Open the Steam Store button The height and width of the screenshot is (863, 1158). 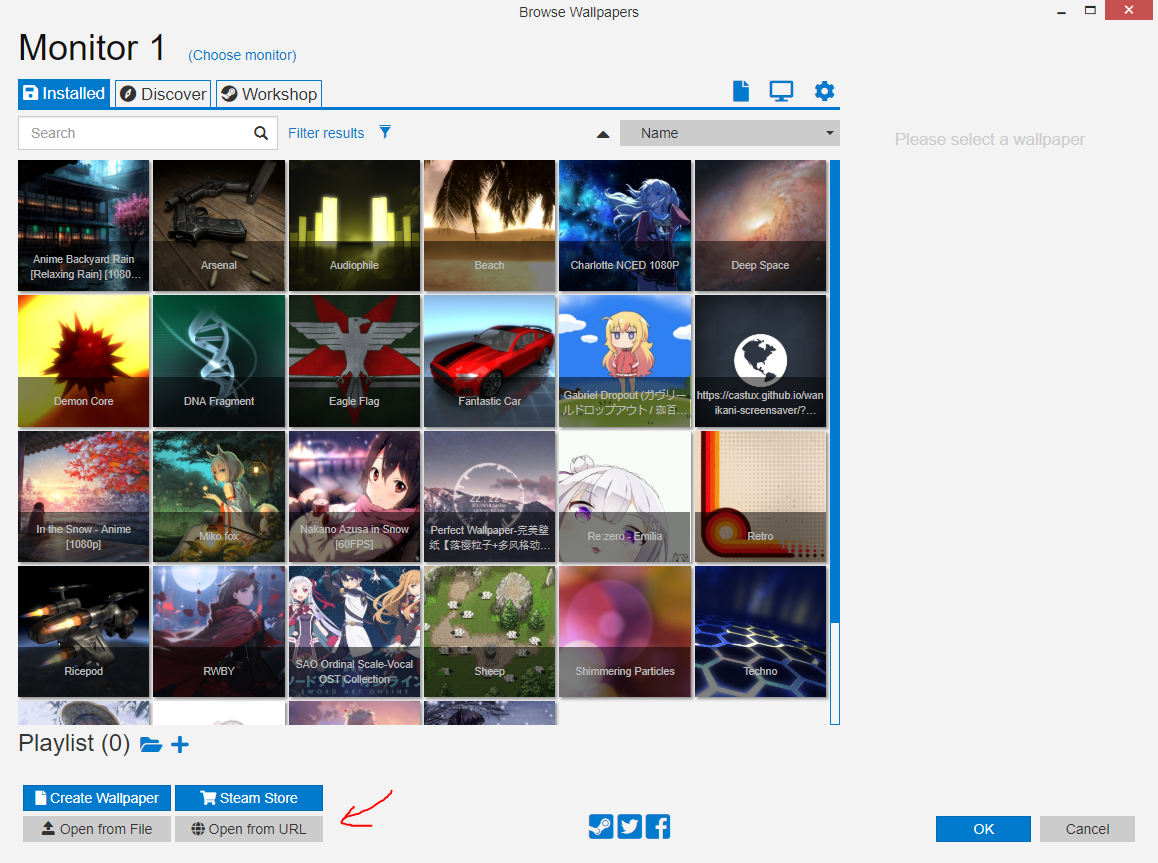click(x=248, y=797)
